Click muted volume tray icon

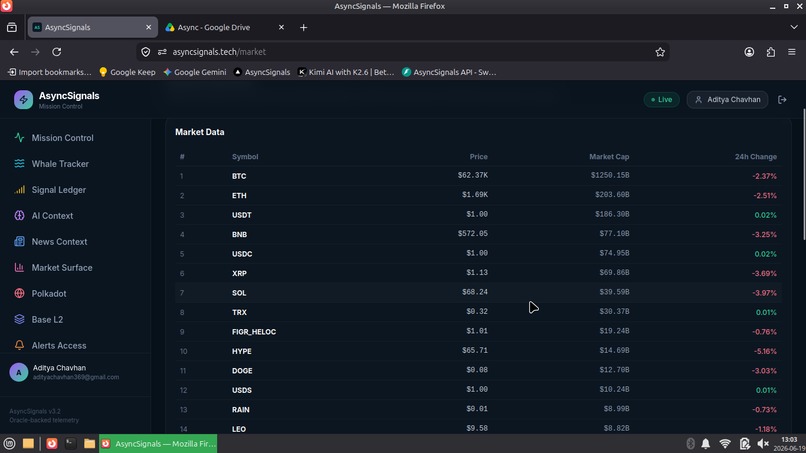click(x=763, y=443)
